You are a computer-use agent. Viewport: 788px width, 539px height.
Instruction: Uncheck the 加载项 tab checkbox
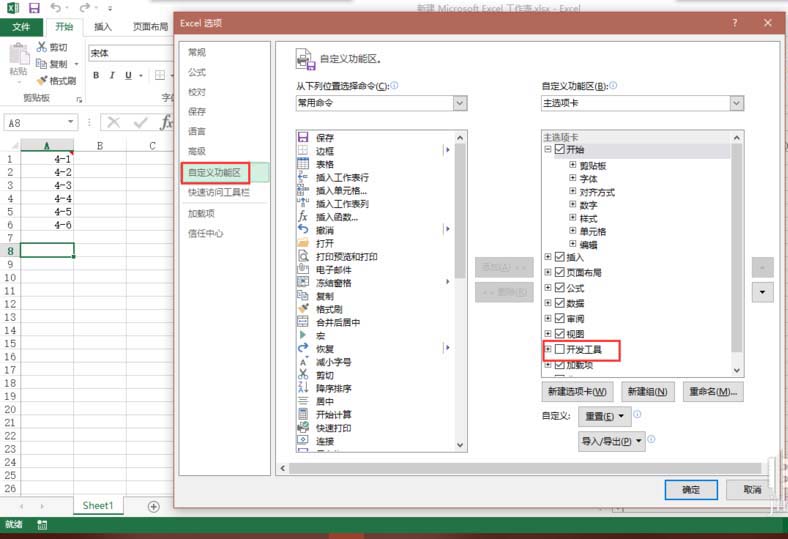pos(560,365)
